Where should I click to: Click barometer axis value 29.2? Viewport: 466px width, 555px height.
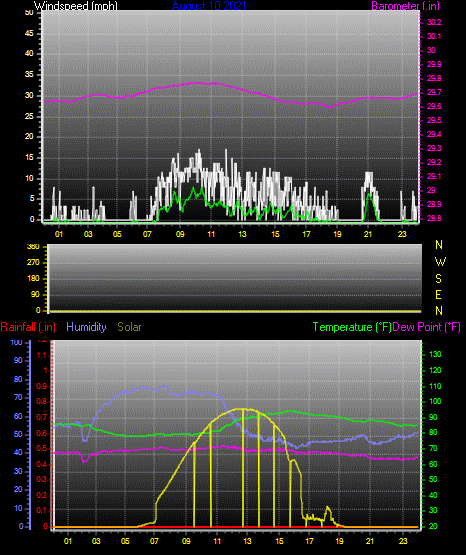pos(434,162)
